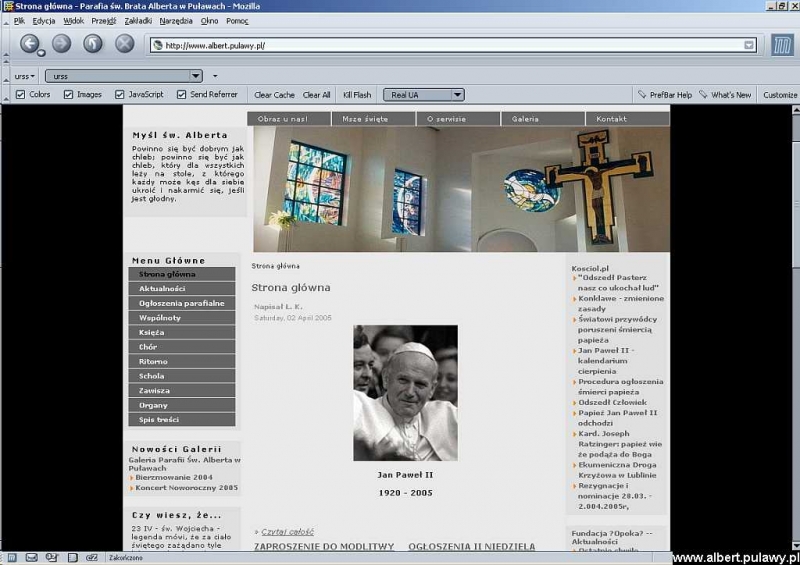Open Navigator from the status bar icon
The image size is (800, 565).
(x=12, y=558)
